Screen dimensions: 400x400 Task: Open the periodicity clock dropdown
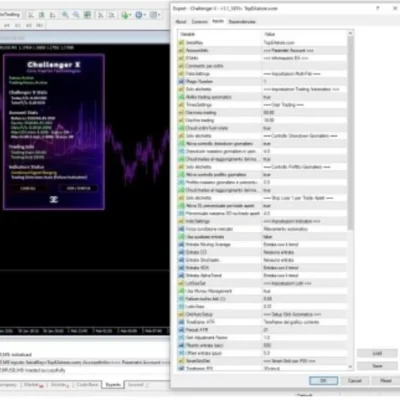(140, 15)
